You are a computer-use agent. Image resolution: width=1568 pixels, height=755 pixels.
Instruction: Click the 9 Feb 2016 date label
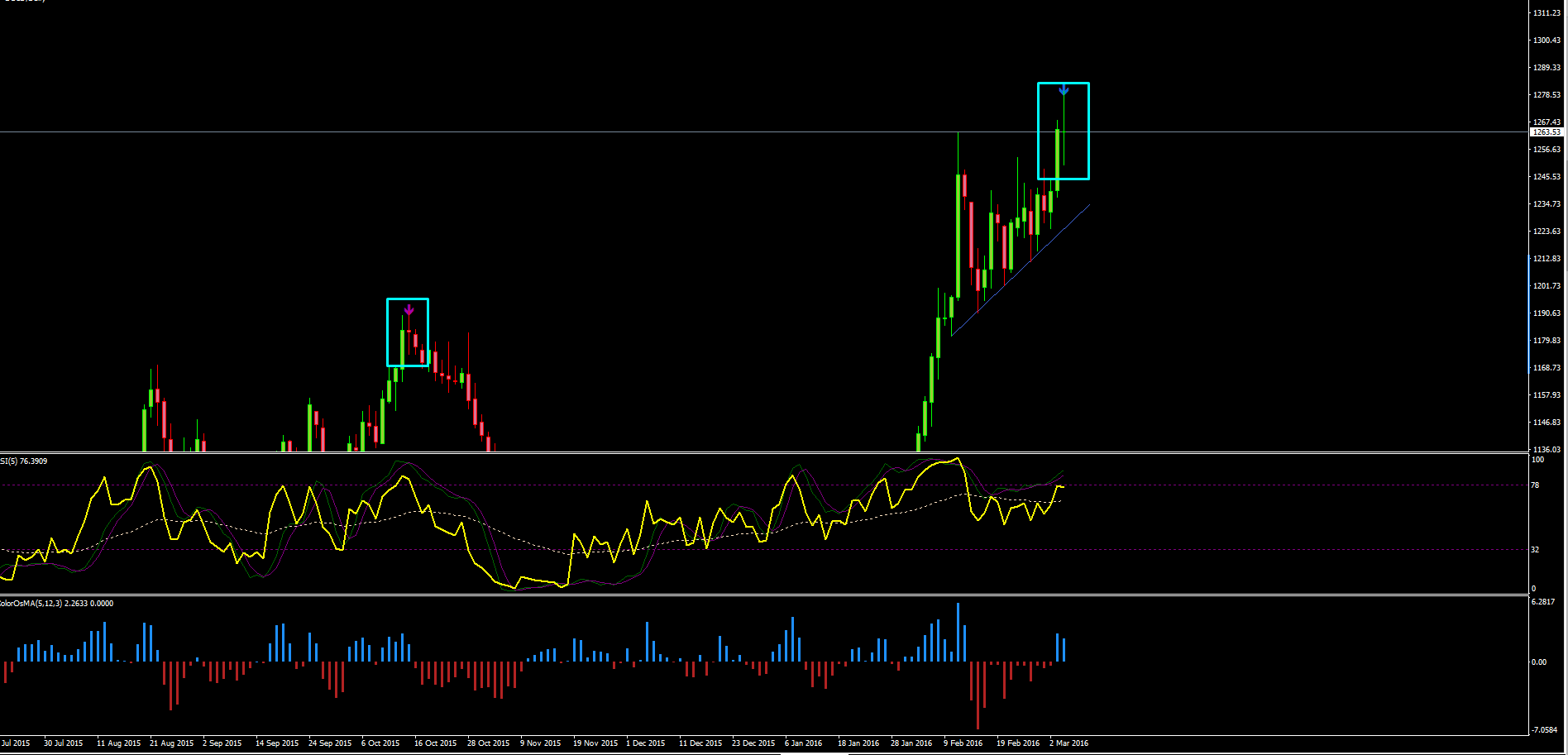point(963,743)
